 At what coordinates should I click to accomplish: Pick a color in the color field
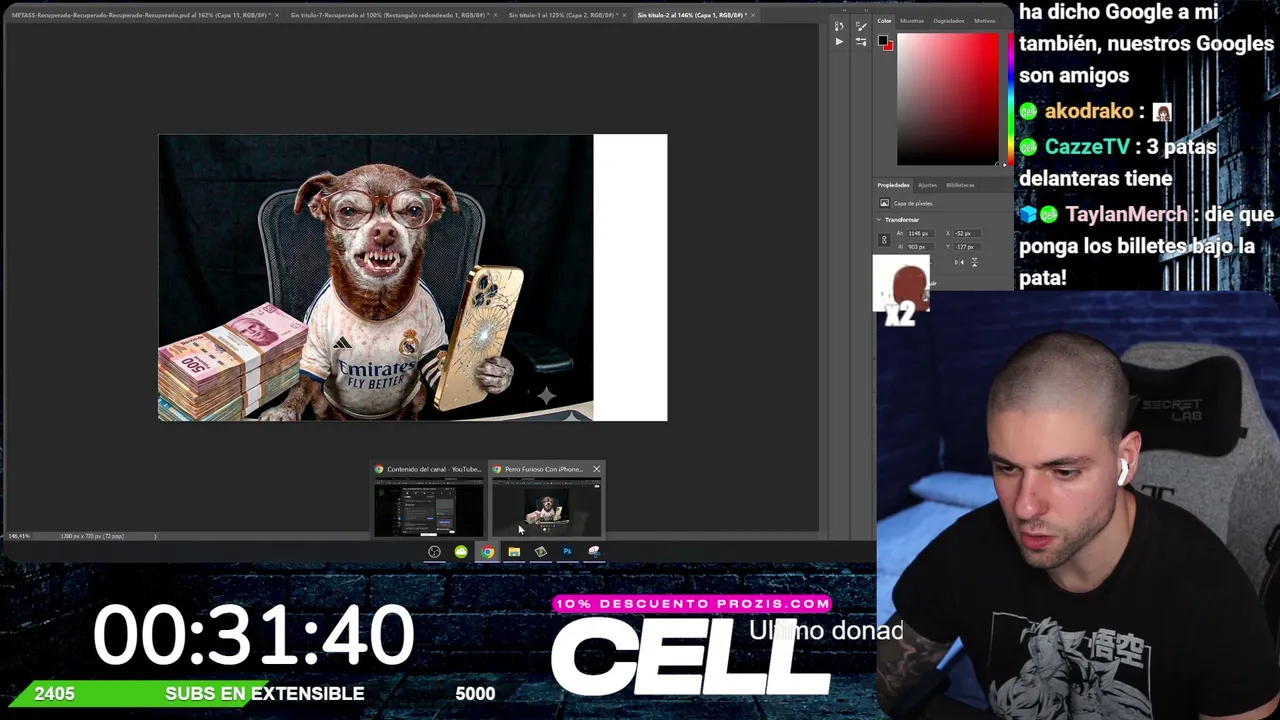(947, 99)
